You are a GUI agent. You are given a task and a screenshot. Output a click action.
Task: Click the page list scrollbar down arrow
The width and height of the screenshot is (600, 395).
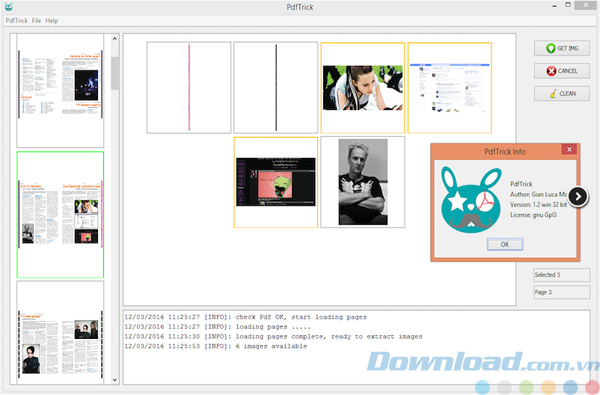point(115,380)
